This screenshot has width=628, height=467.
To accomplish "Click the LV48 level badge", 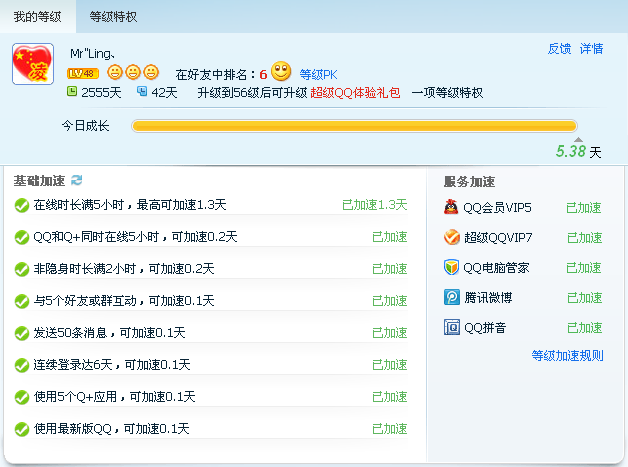I will 83,73.
